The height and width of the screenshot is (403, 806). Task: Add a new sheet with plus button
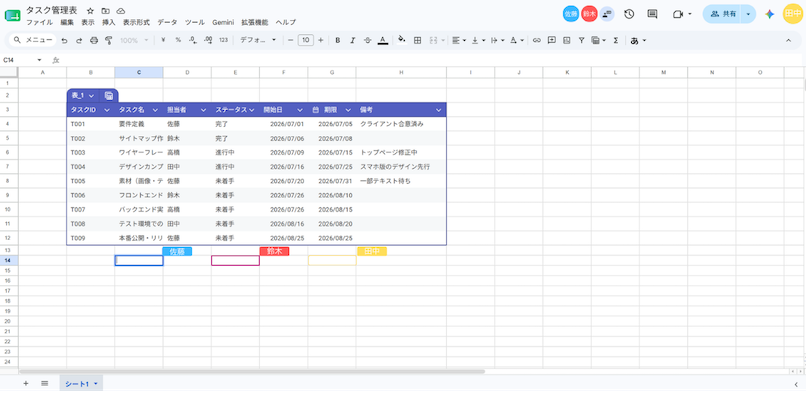26,383
